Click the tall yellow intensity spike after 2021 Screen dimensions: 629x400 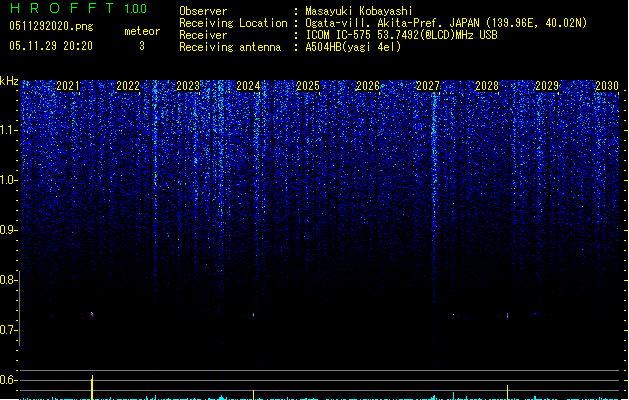[x=92, y=387]
